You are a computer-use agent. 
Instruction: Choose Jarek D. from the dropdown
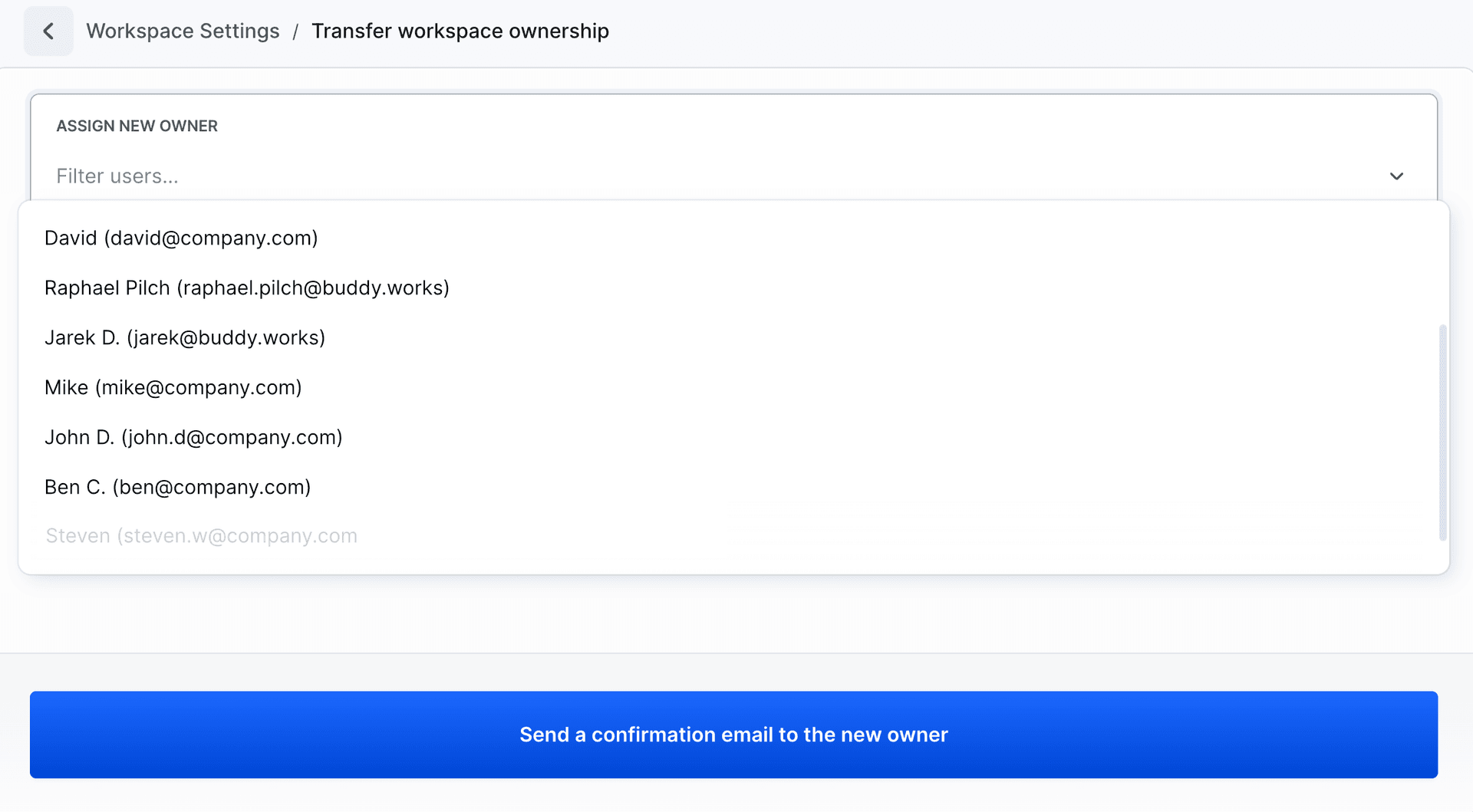tap(185, 337)
